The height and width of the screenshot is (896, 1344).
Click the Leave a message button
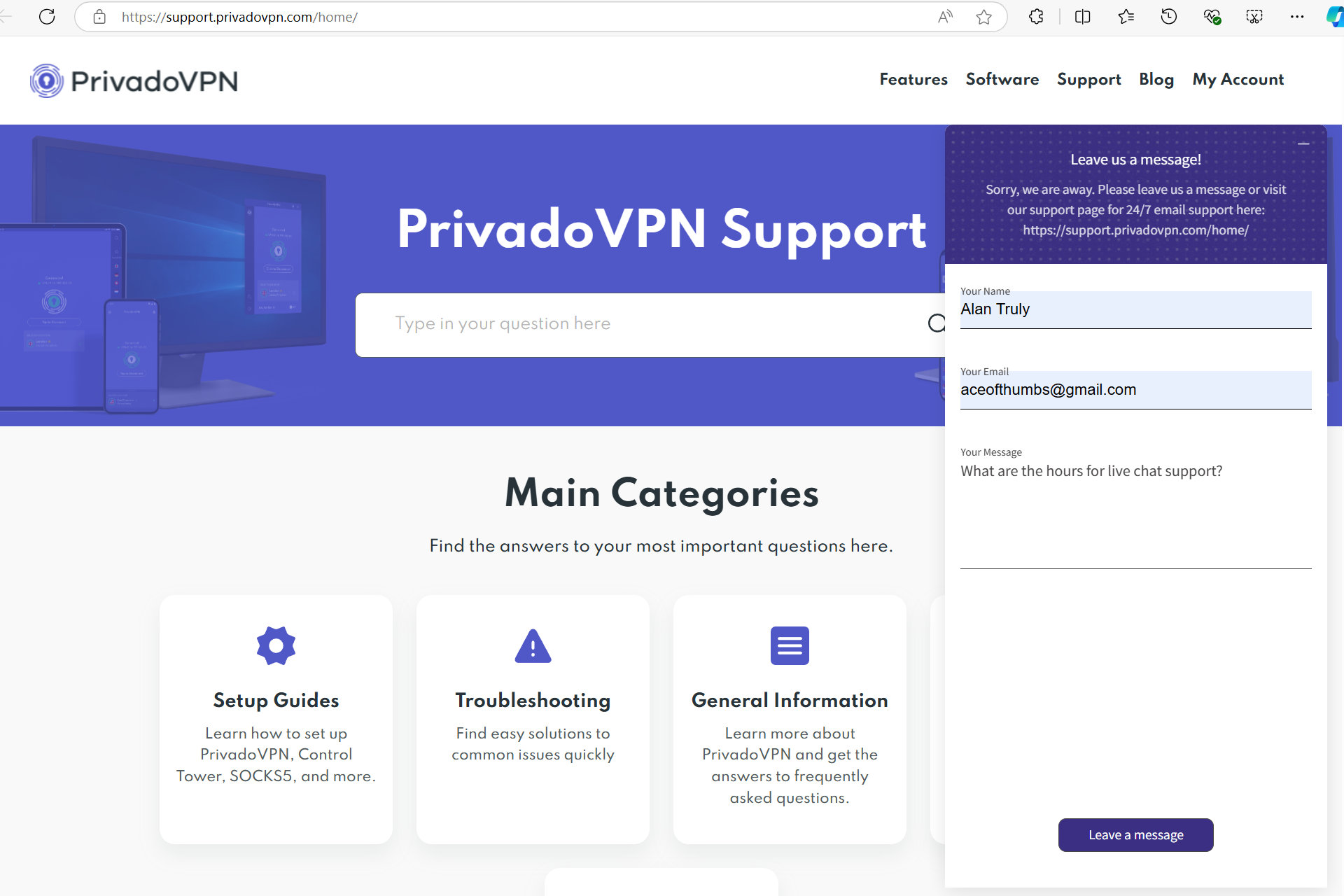pyautogui.click(x=1135, y=834)
